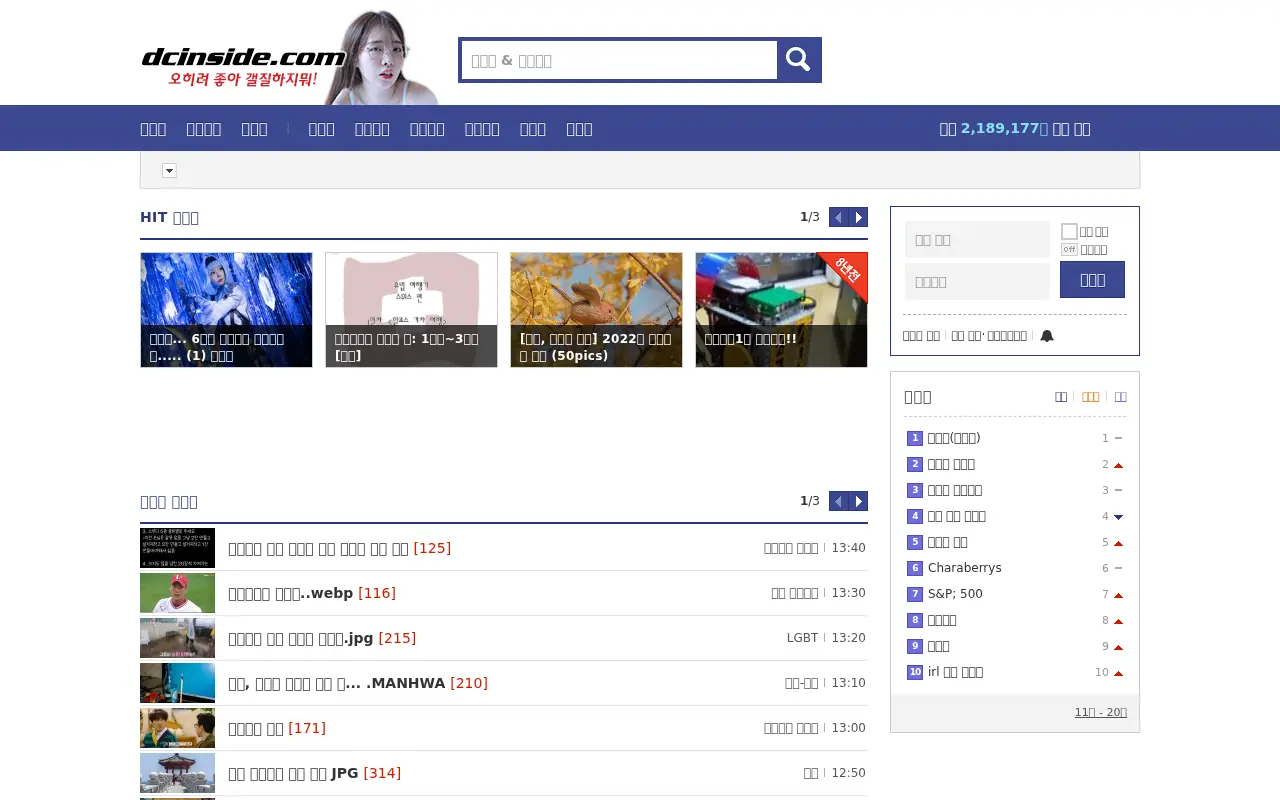The height and width of the screenshot is (800, 1280).
Task: Click next arrow above the 13:40 post list
Action: [x=858, y=501]
